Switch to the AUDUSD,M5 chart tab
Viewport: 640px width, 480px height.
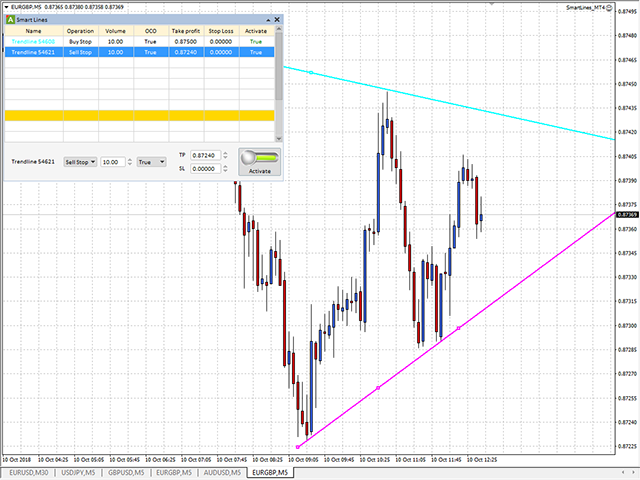[x=222, y=473]
